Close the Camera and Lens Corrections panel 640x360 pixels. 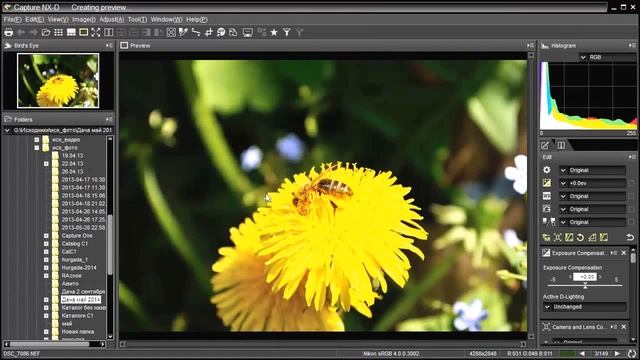(624, 327)
